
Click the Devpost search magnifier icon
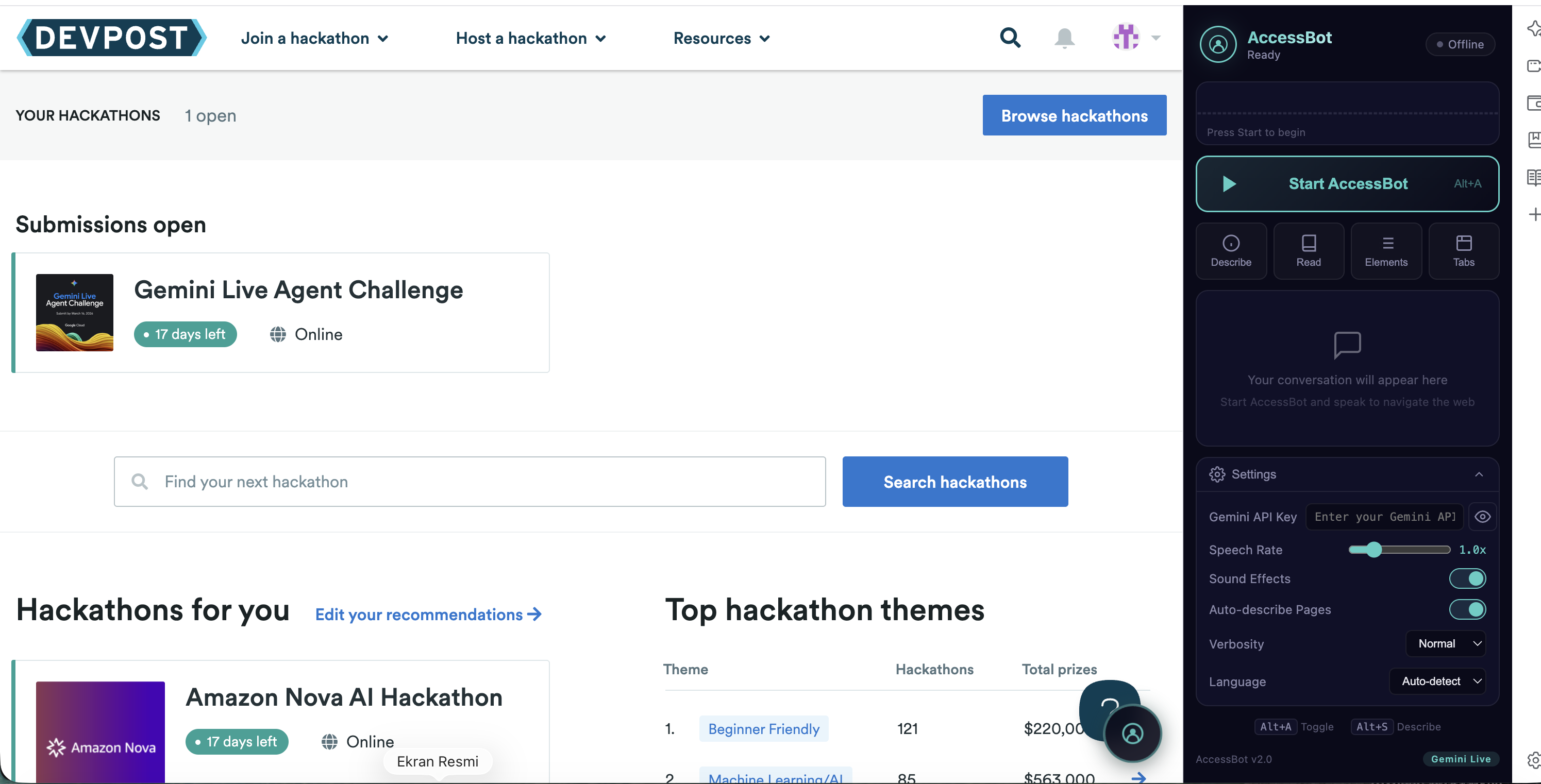pos(1010,38)
